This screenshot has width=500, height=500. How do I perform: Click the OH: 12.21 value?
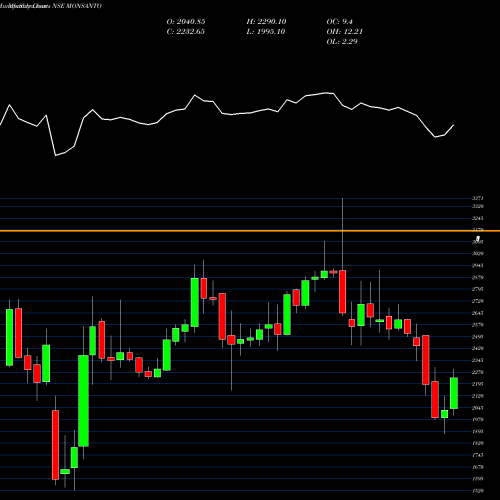pos(344,32)
